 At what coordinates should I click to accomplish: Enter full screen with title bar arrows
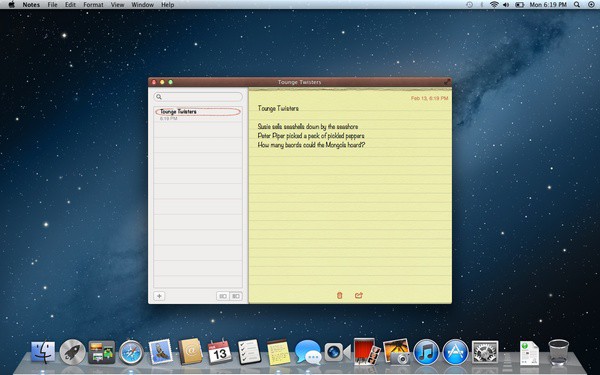pos(447,82)
